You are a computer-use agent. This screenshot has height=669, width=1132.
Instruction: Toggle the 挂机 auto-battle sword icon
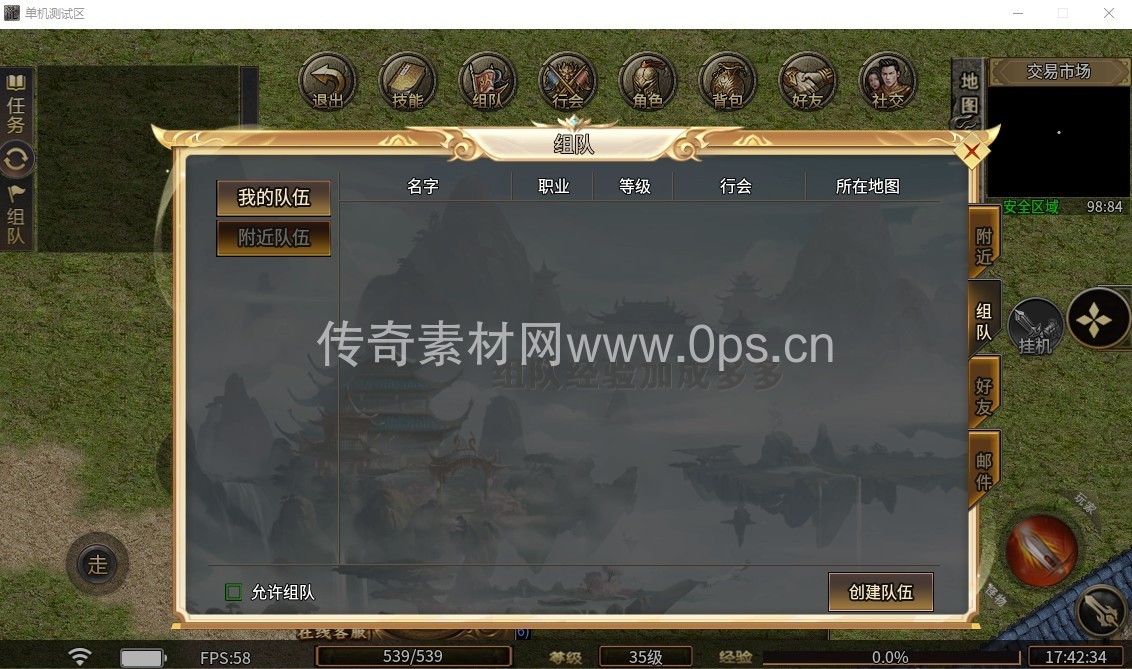[1035, 327]
